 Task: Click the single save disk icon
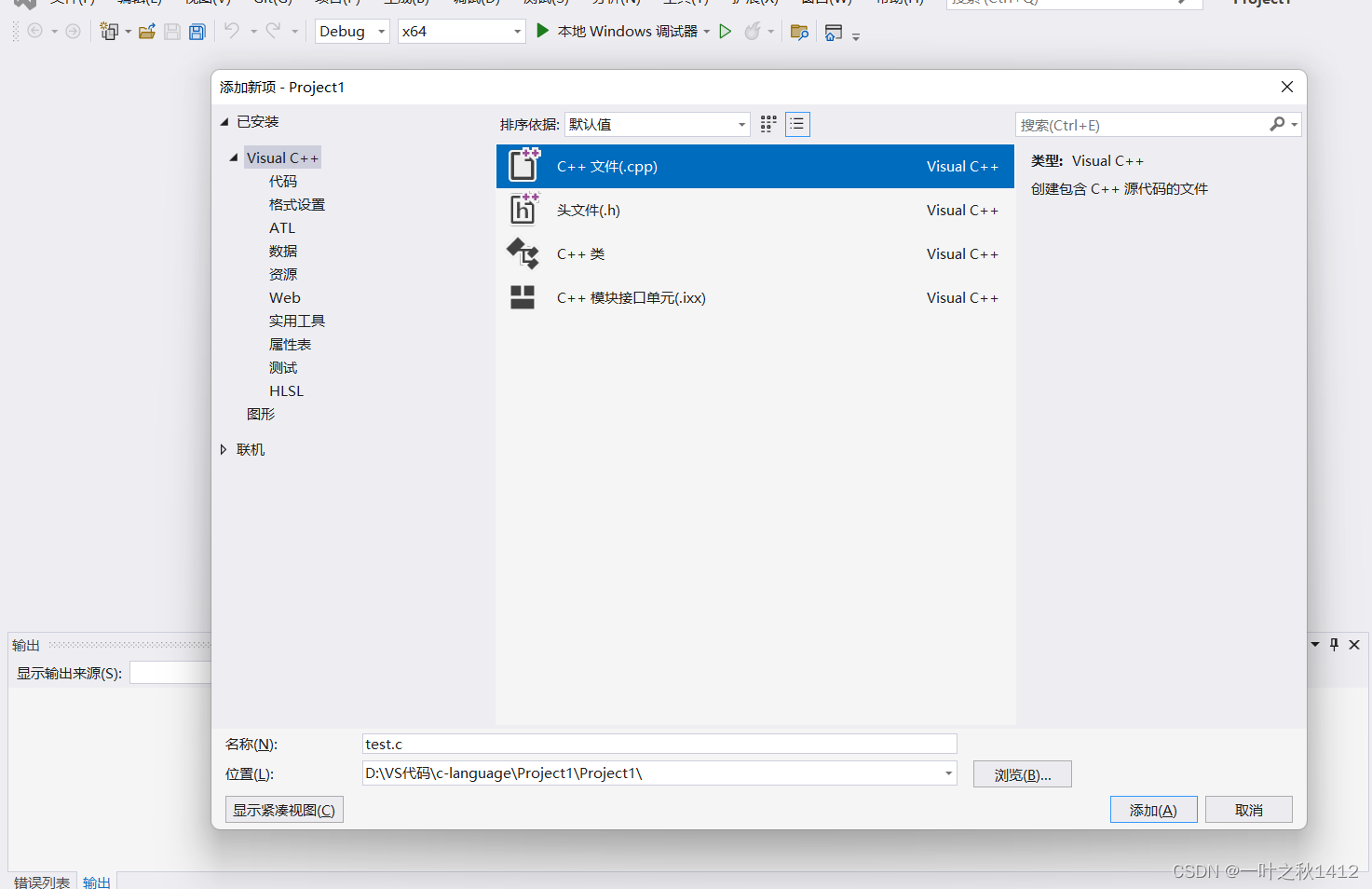(172, 31)
